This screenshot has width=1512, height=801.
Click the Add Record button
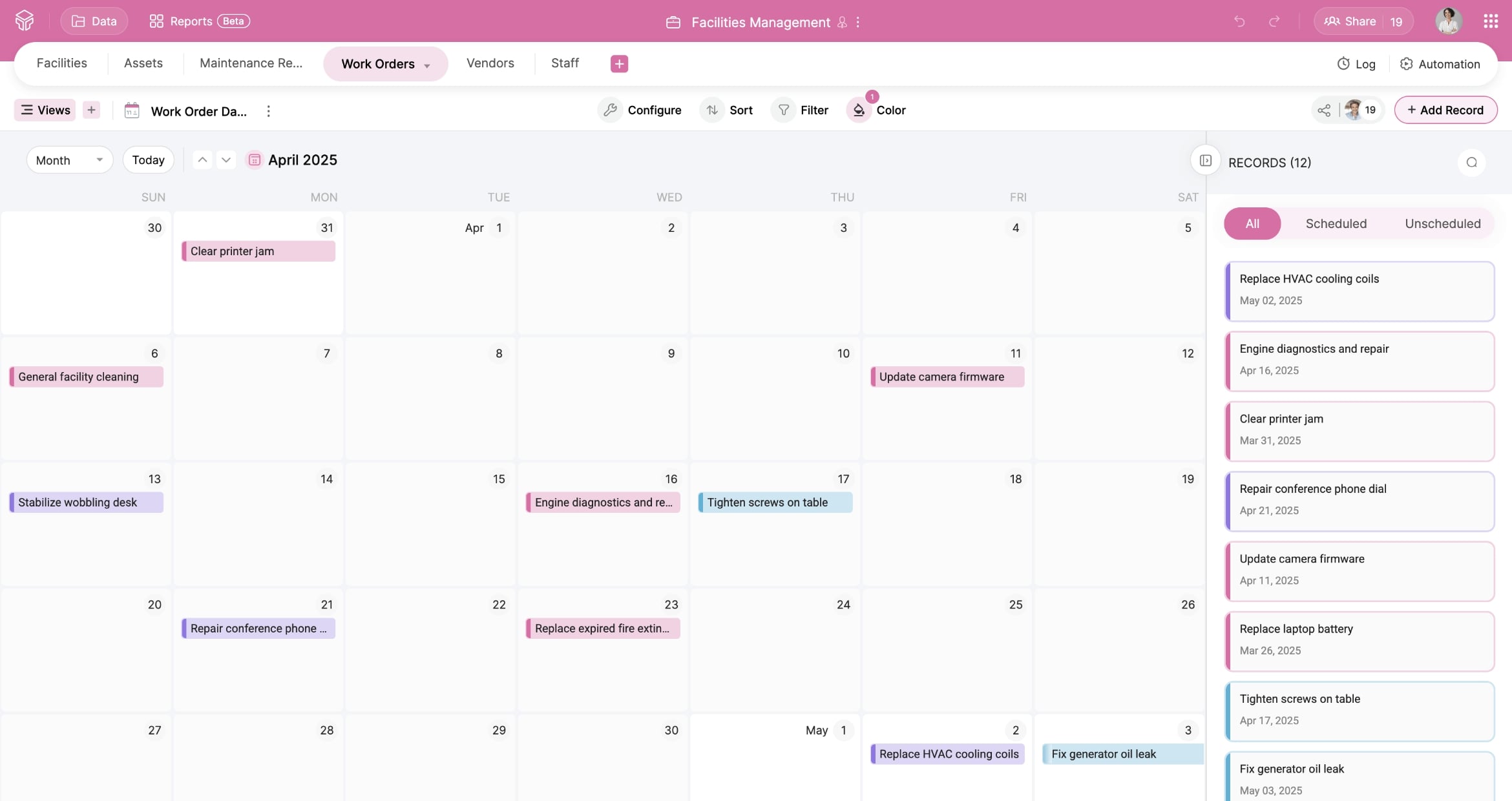pyautogui.click(x=1445, y=110)
